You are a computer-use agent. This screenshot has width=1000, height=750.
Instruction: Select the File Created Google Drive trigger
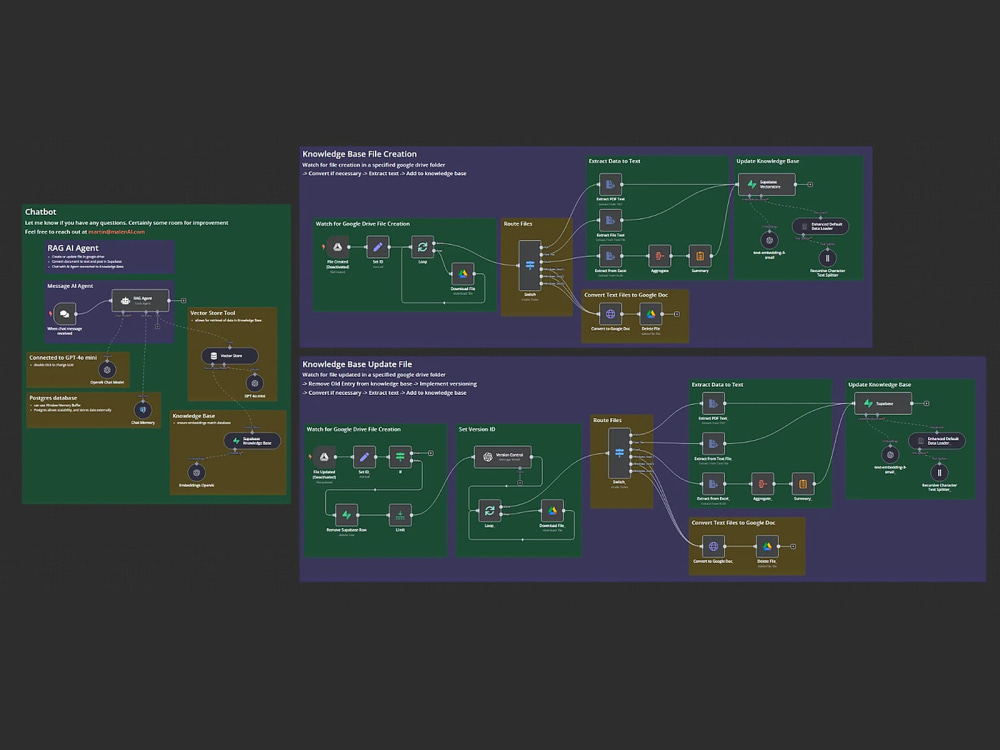337,247
